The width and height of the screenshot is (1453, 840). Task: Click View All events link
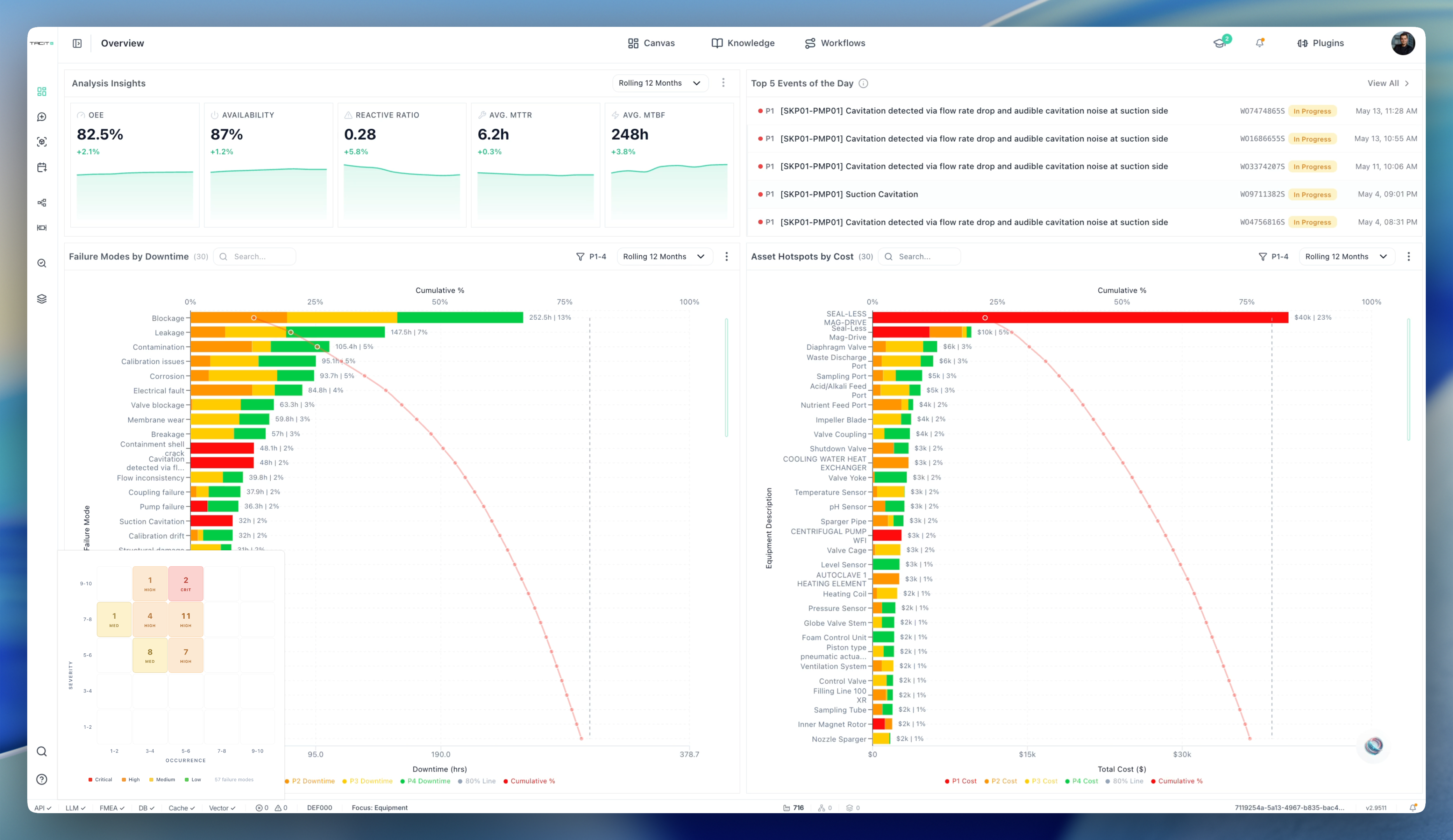coord(1388,84)
